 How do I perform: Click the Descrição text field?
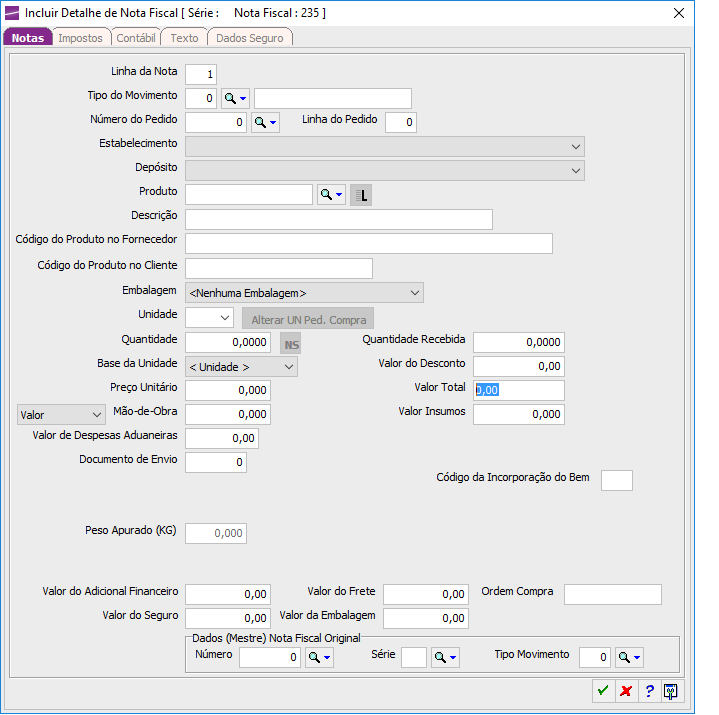click(x=339, y=220)
